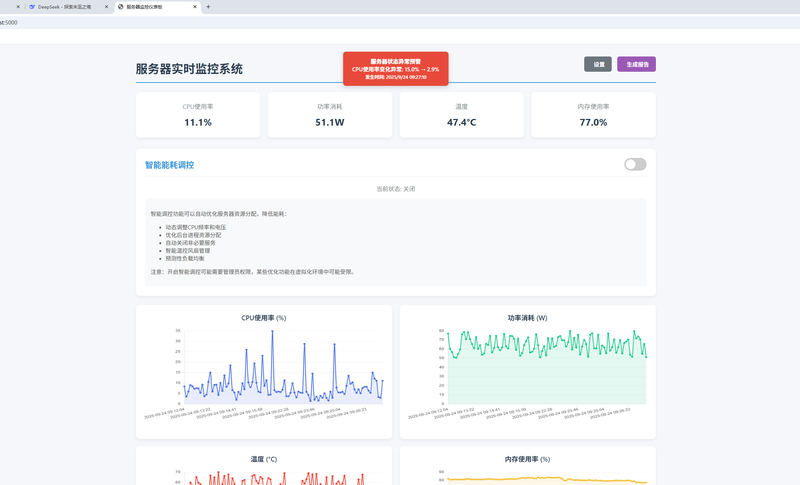Select the CPU使用率 11.1% card
The height and width of the screenshot is (485, 800).
198,115
